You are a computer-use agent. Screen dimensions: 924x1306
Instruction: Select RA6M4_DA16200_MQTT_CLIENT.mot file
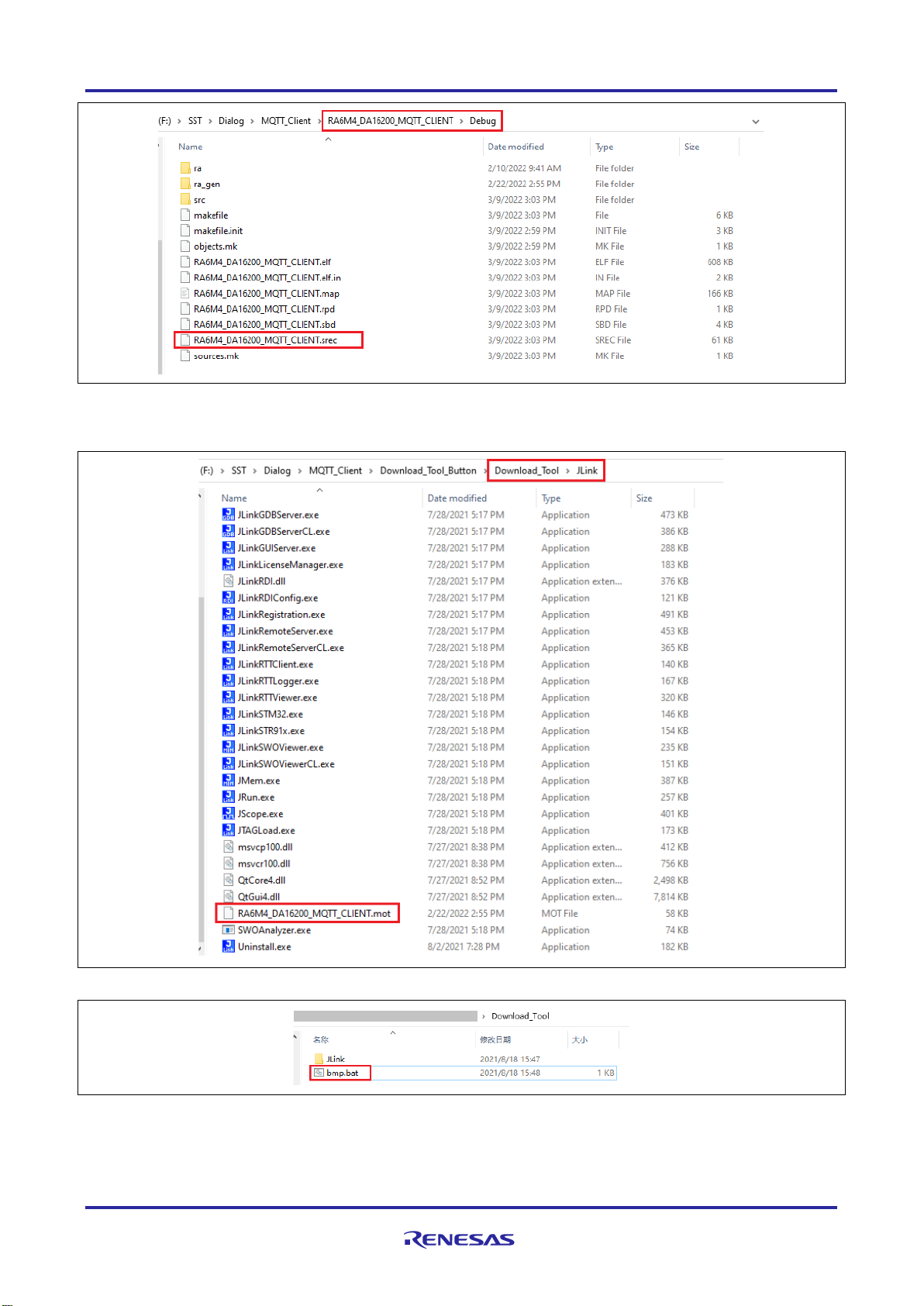coord(314,913)
